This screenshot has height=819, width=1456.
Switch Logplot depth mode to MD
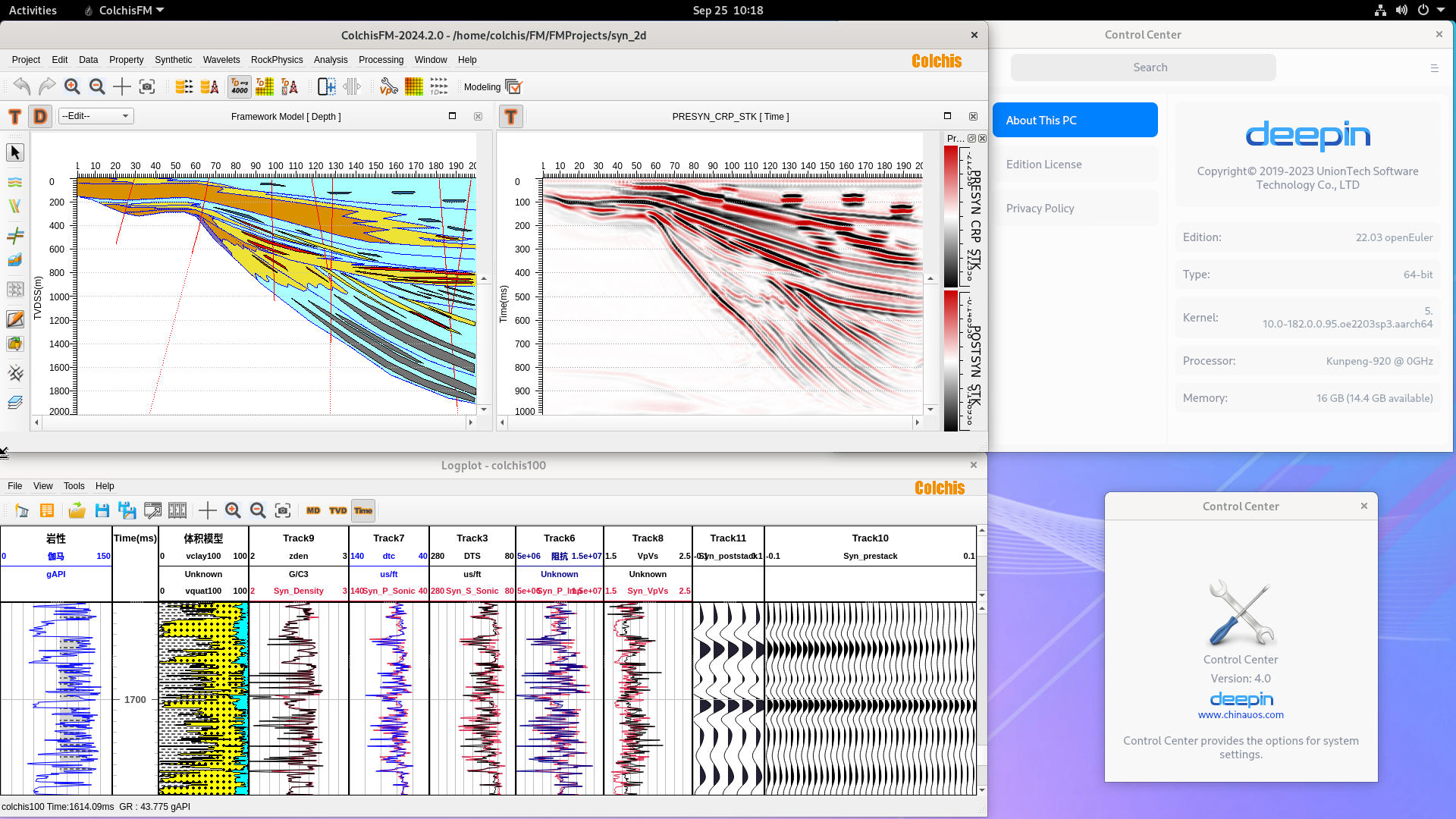(313, 510)
